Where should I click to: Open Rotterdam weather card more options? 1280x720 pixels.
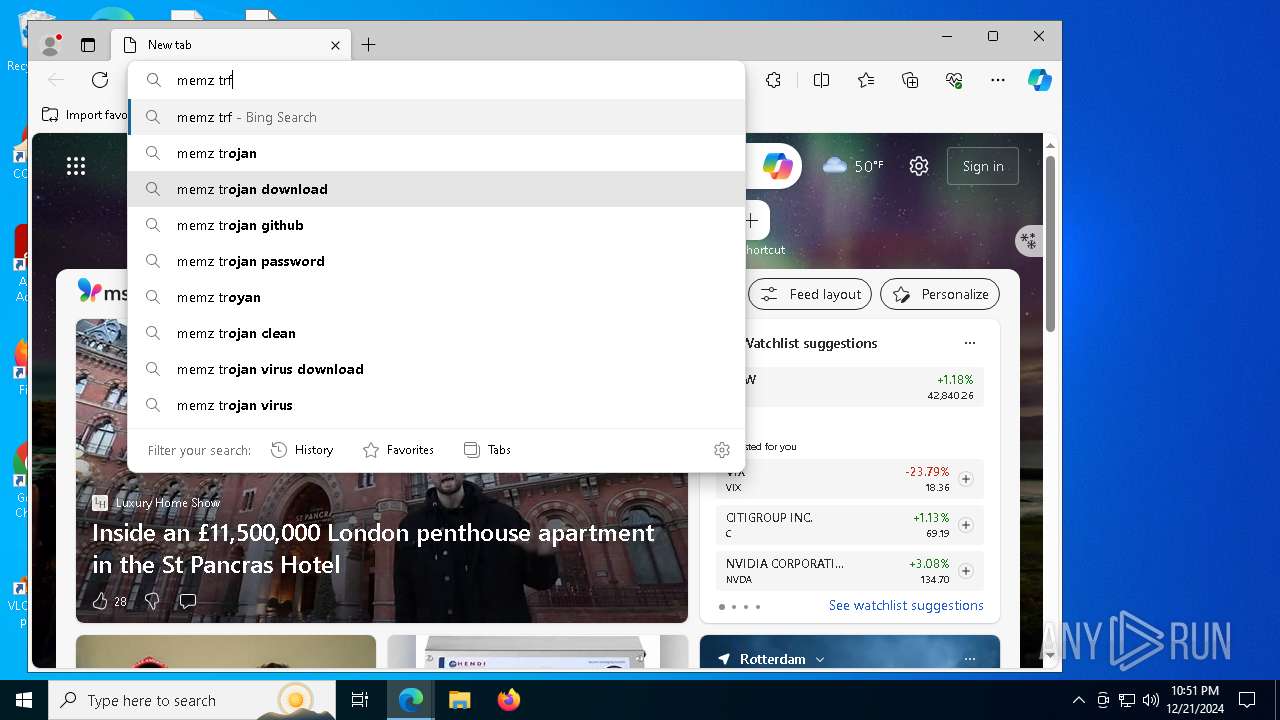969,659
